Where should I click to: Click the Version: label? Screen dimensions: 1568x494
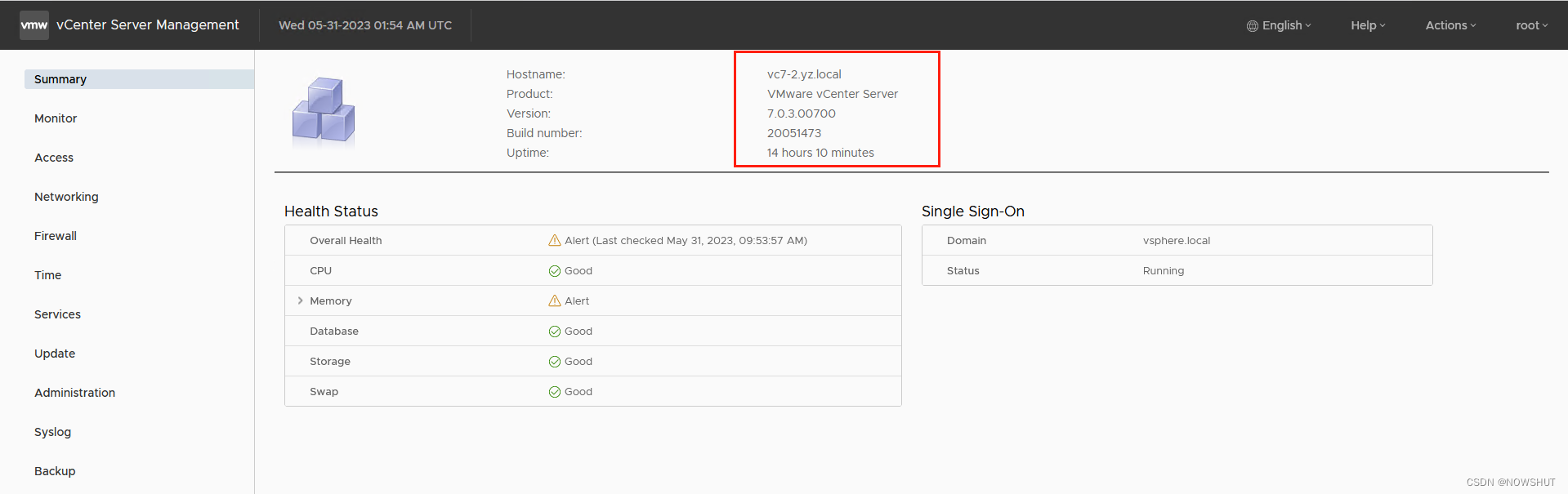click(x=529, y=113)
